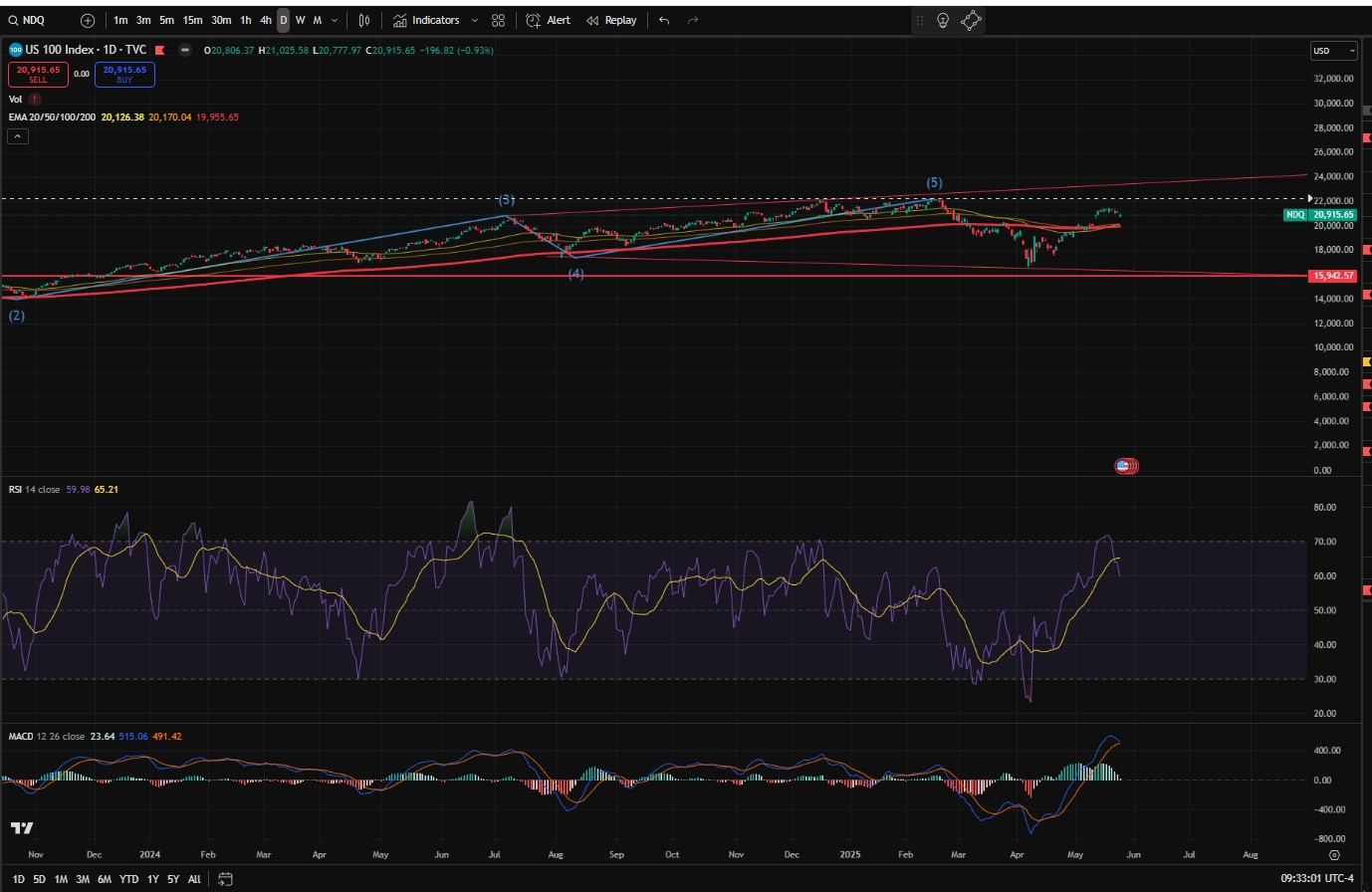Redo the chart action
Image resolution: width=1372 pixels, height=892 pixels.
pyautogui.click(x=693, y=20)
